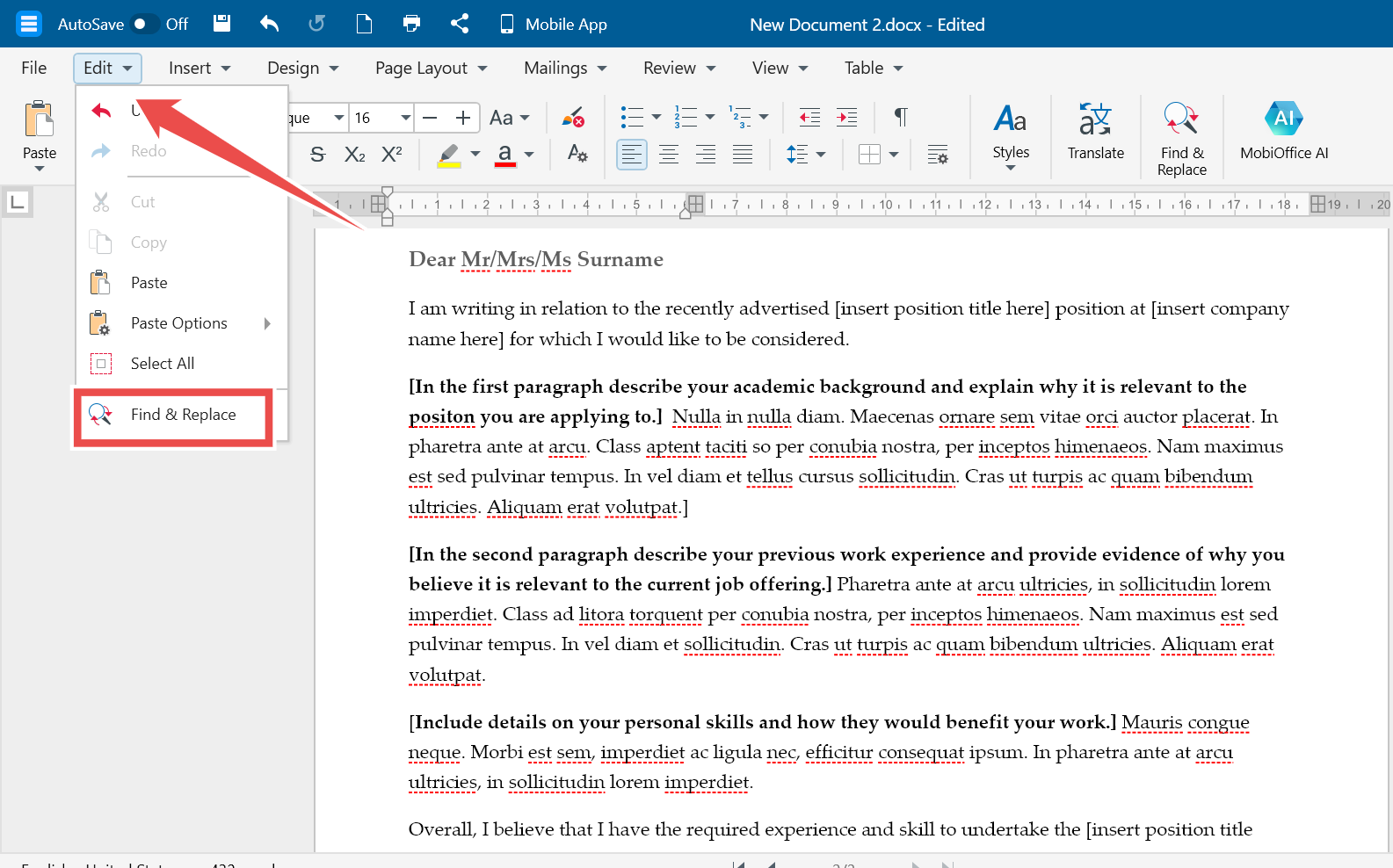The image size is (1393, 868).
Task: Select justify alignment
Action: click(x=743, y=155)
